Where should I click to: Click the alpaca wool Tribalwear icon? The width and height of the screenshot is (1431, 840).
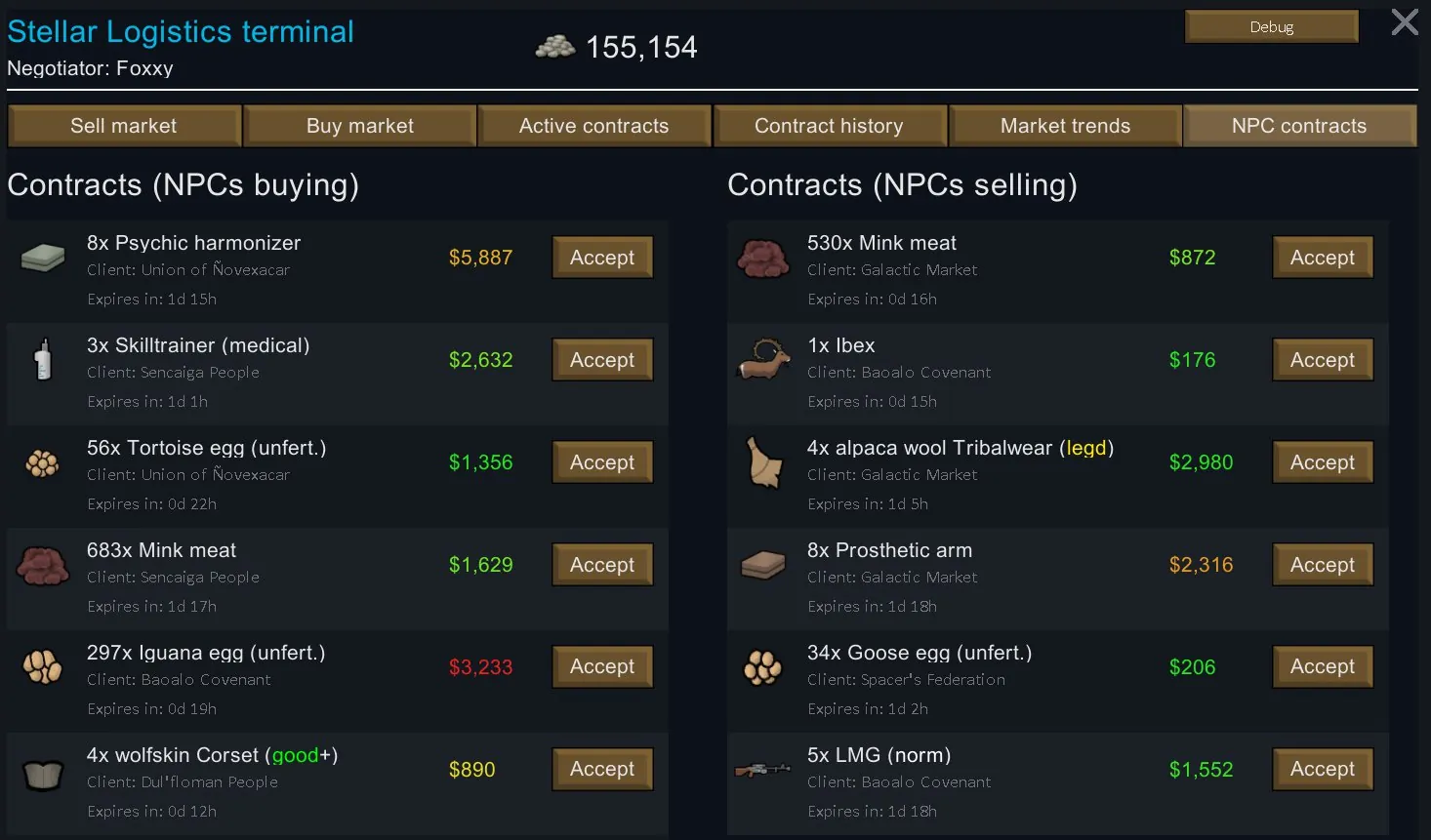click(764, 462)
